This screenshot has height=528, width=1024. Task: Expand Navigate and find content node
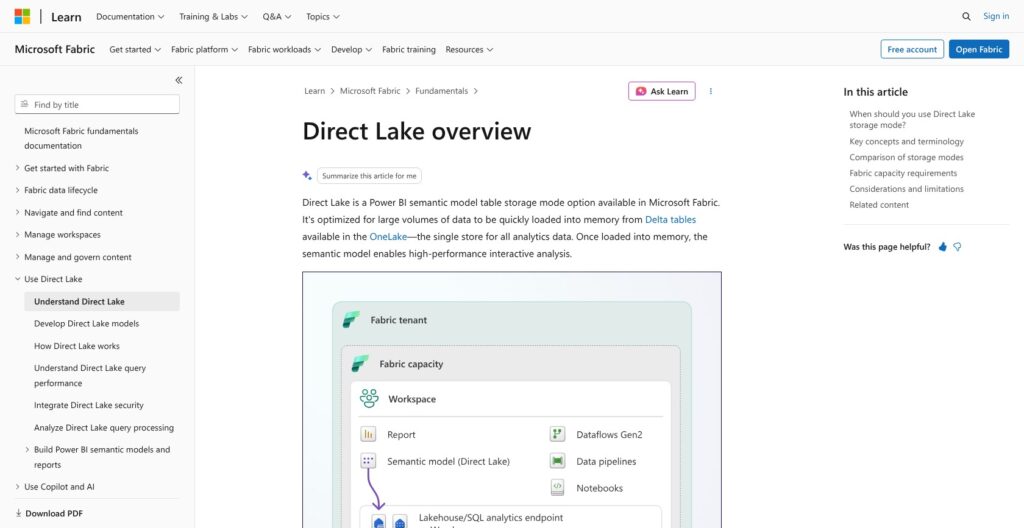click(18, 212)
